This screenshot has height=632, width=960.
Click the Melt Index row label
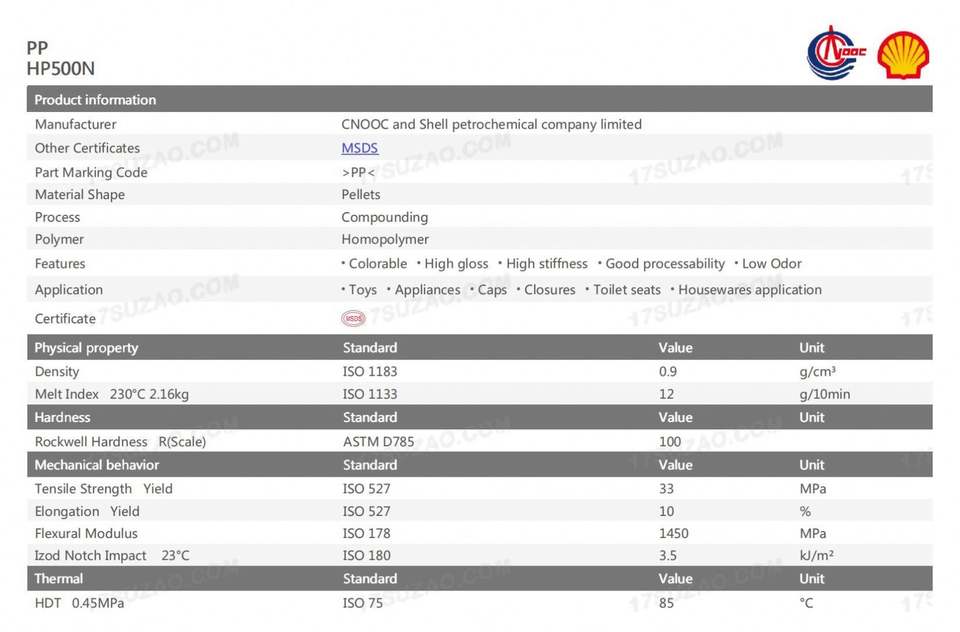[111, 394]
